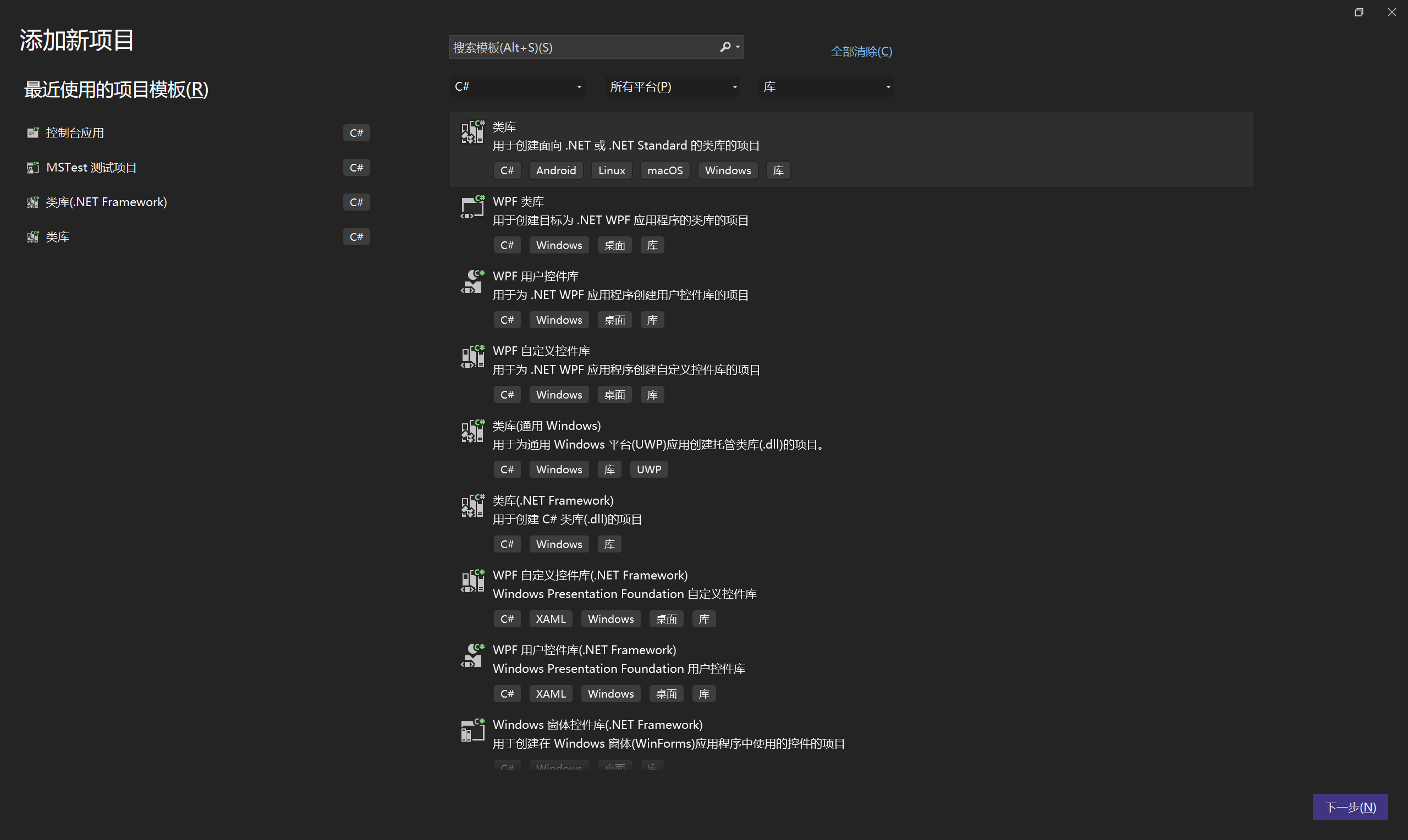Click the WPF 用户控件库(.NET Framework) icon
Screen dimensions: 1408x840
point(471,655)
